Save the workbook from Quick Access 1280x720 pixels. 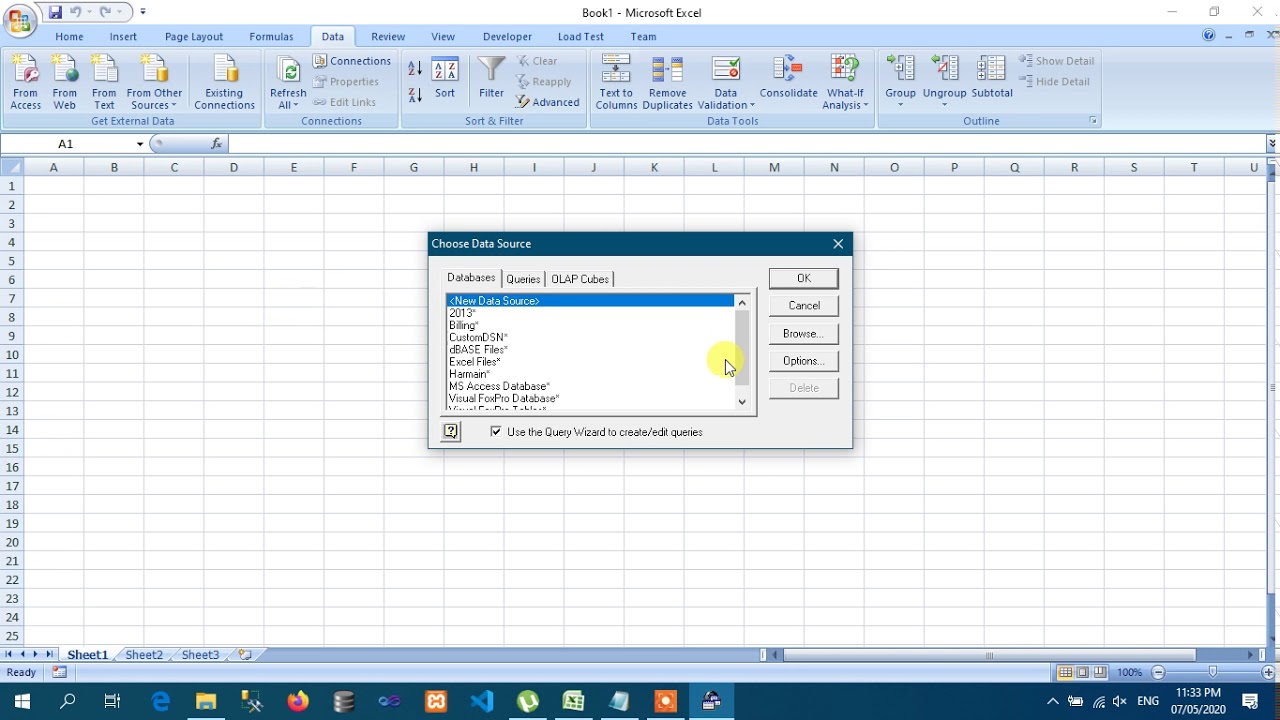coord(55,12)
